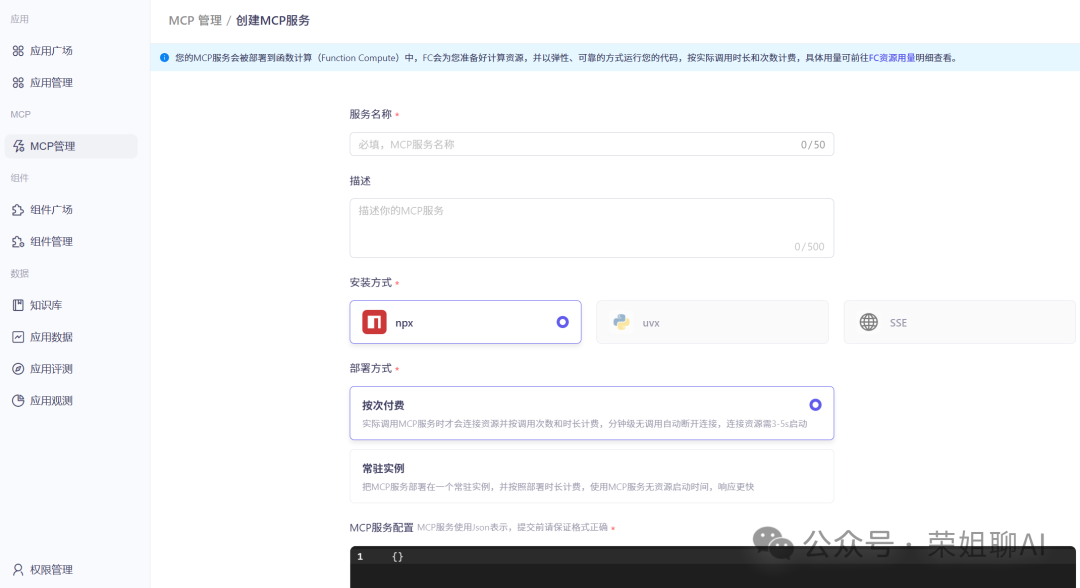
Task: Choose the SSE installation method
Action: tap(958, 321)
